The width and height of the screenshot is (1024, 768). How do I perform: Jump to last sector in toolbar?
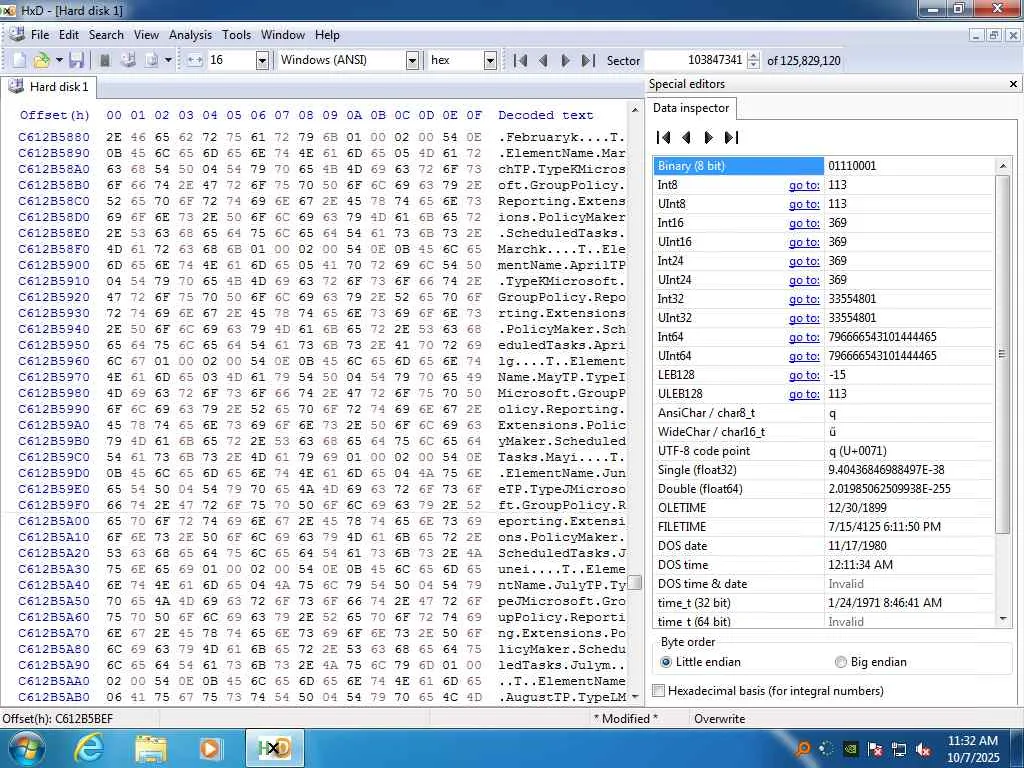pyautogui.click(x=588, y=60)
